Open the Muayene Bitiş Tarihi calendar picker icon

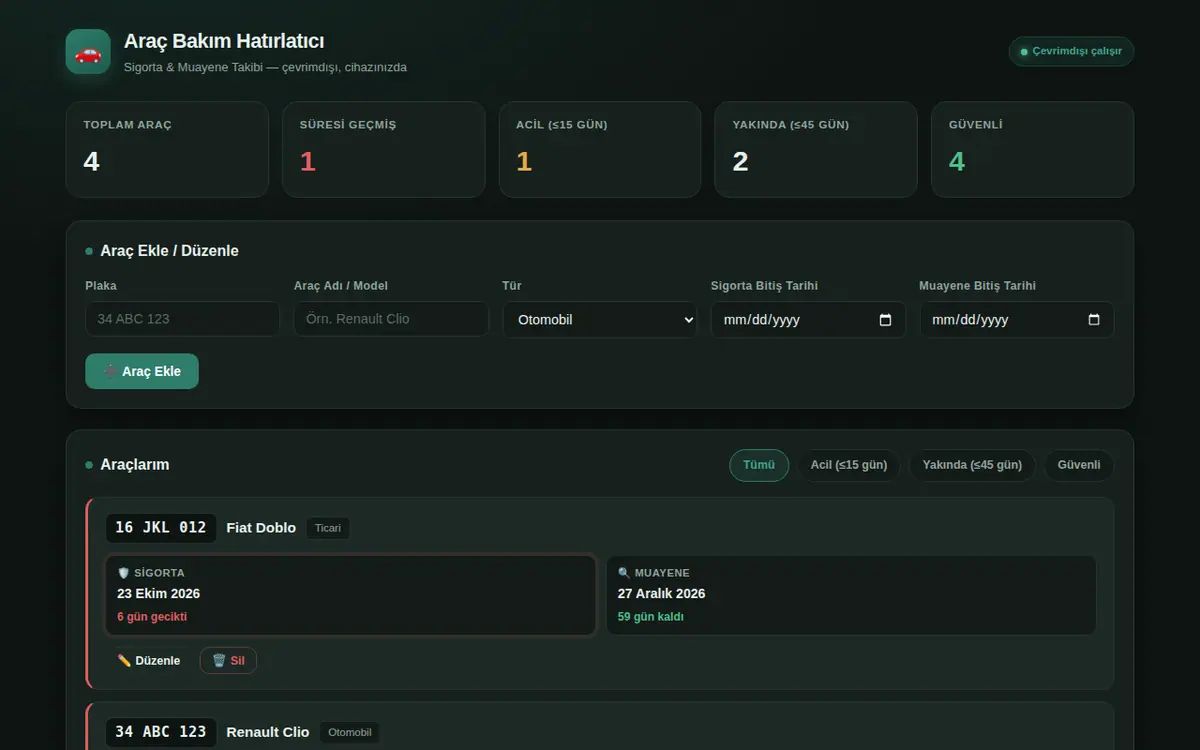pos(1093,320)
